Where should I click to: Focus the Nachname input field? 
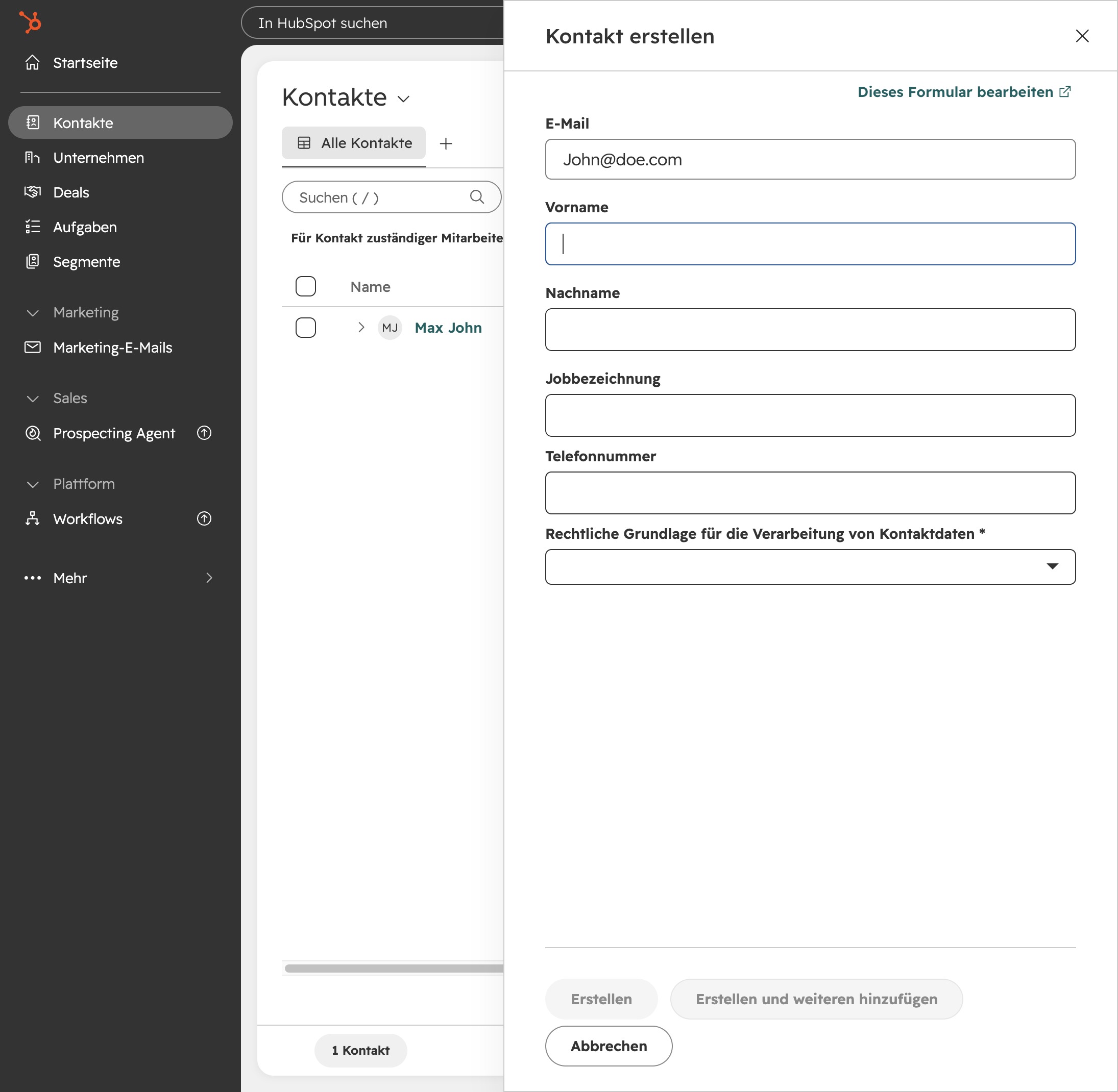(x=810, y=329)
